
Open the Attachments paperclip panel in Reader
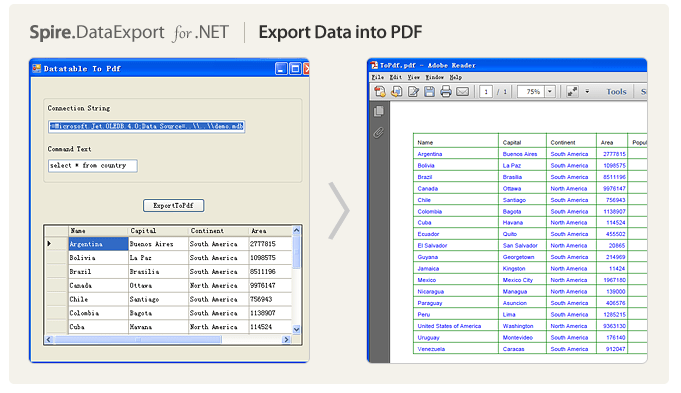[x=379, y=132]
